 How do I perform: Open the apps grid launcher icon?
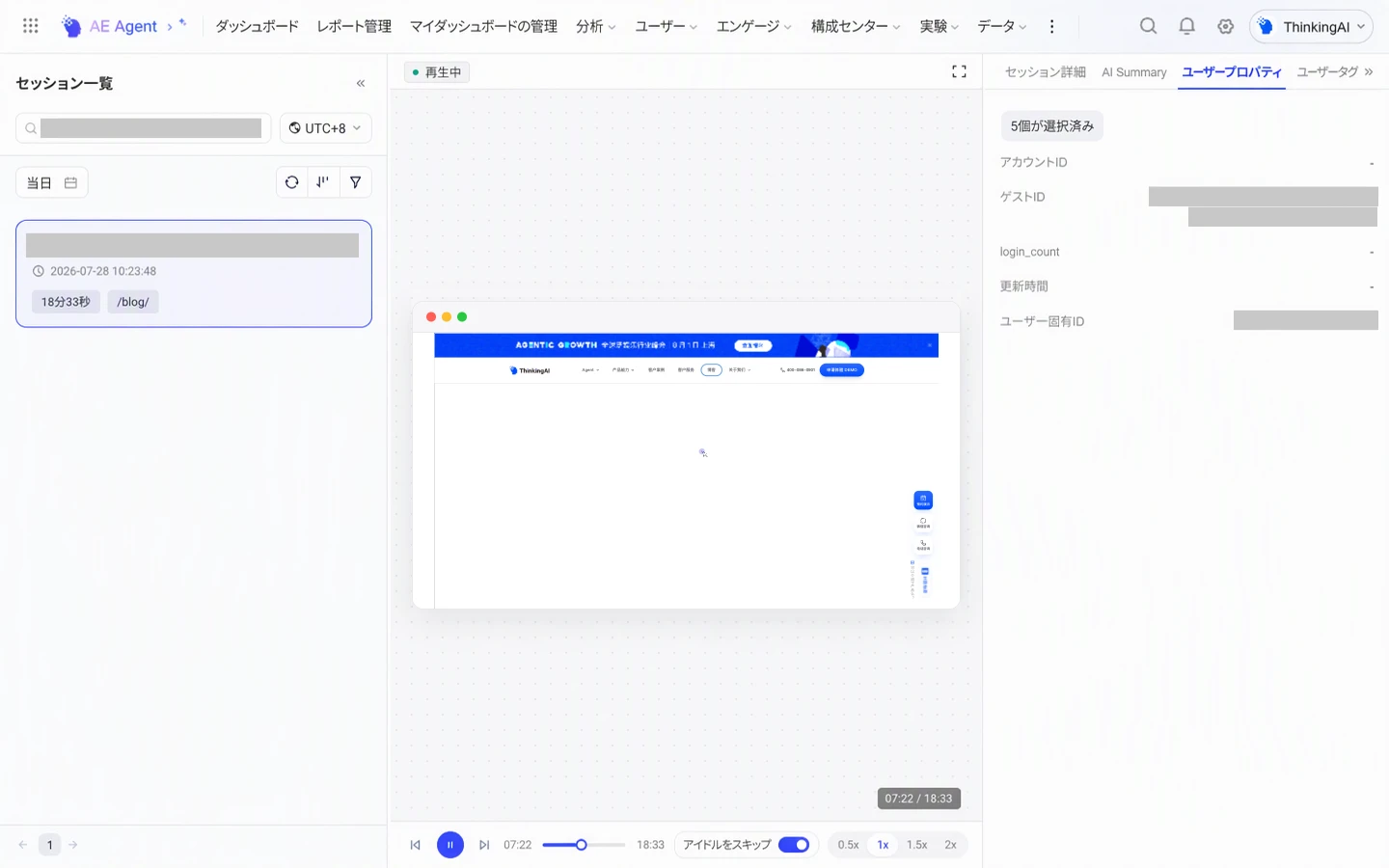30,26
